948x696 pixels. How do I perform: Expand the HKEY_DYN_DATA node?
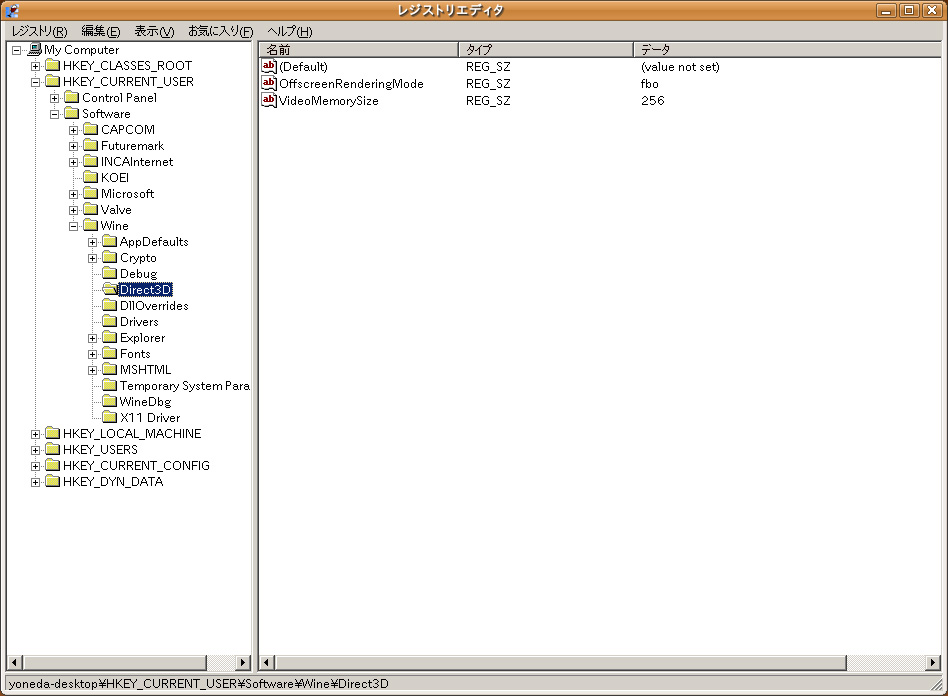tap(36, 483)
